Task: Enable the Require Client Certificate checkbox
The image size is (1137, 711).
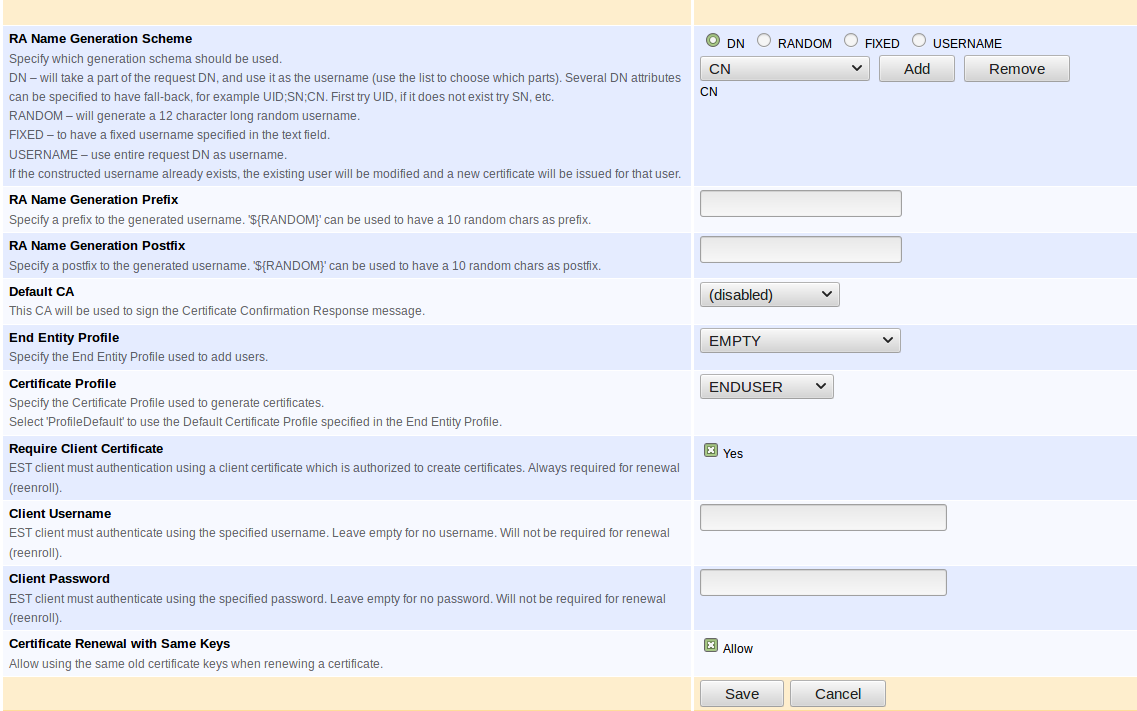Action: [x=711, y=449]
